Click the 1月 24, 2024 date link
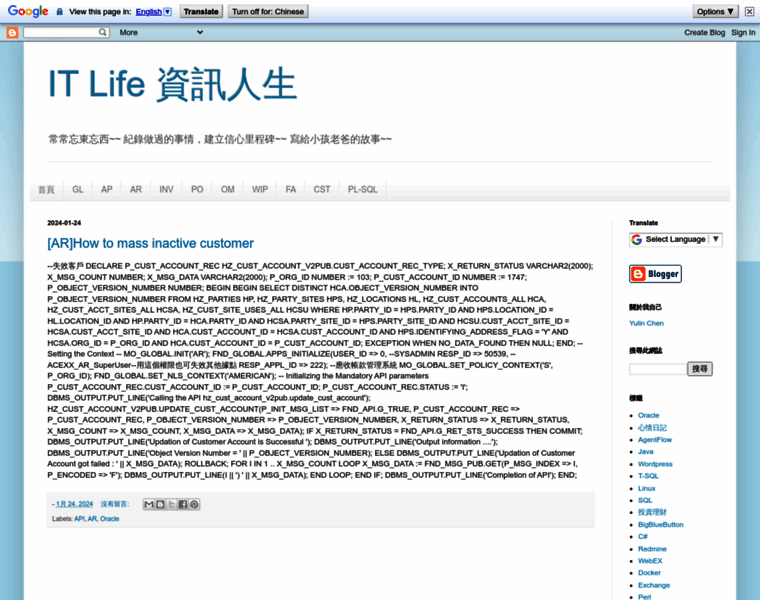The width and height of the screenshot is (760, 600). pos(74,504)
